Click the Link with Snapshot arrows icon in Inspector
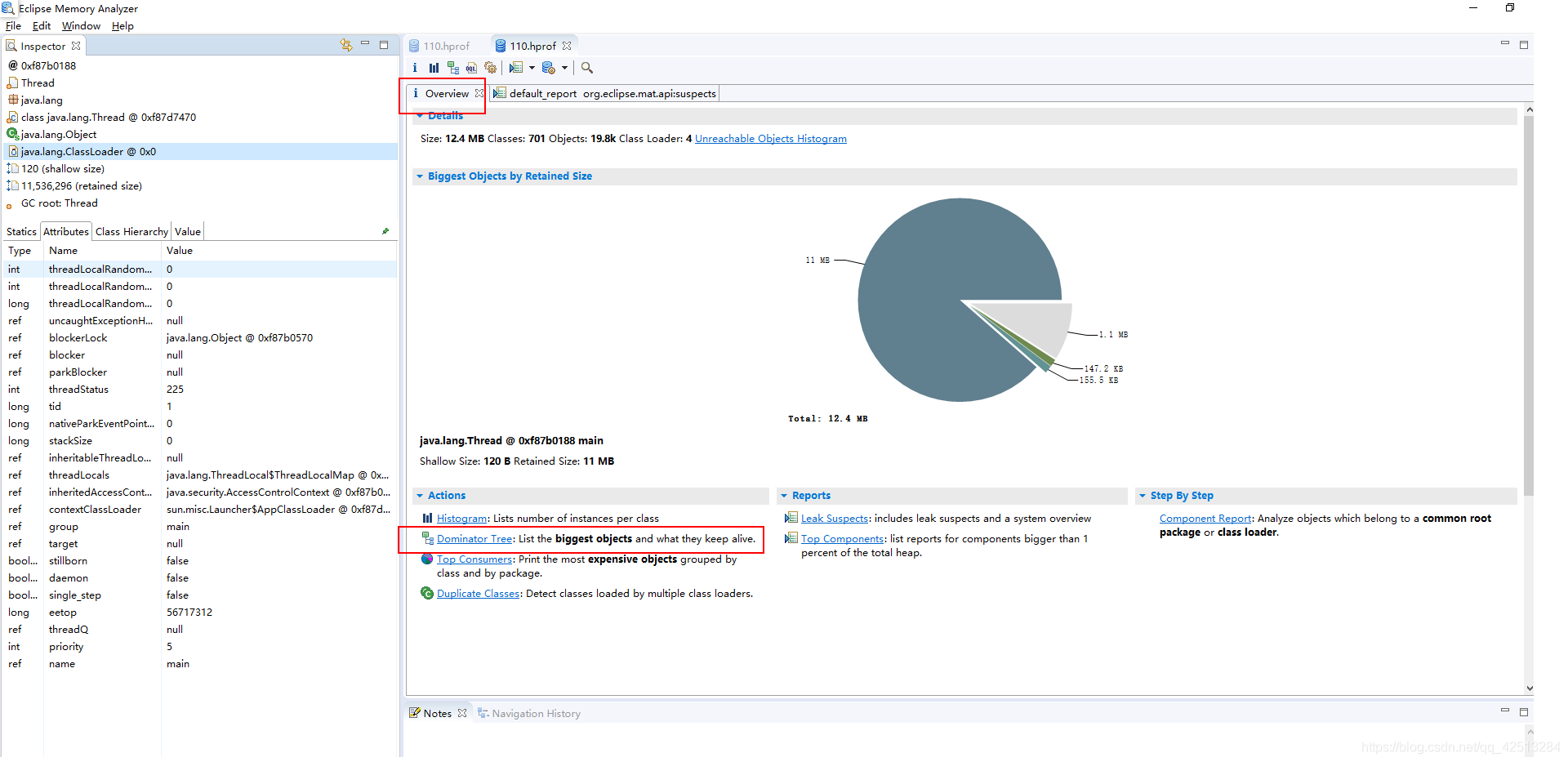This screenshot has width=1568, height=762. [346, 45]
